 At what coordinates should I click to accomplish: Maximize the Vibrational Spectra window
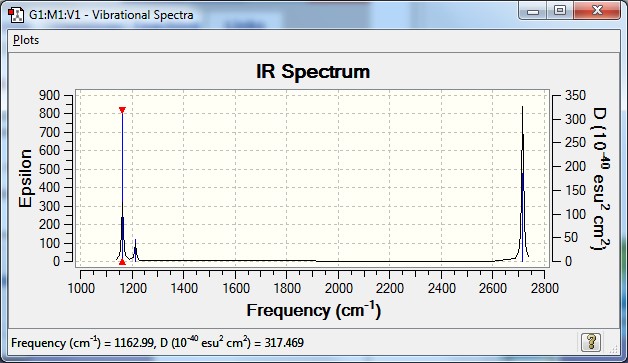pyautogui.click(x=560, y=10)
